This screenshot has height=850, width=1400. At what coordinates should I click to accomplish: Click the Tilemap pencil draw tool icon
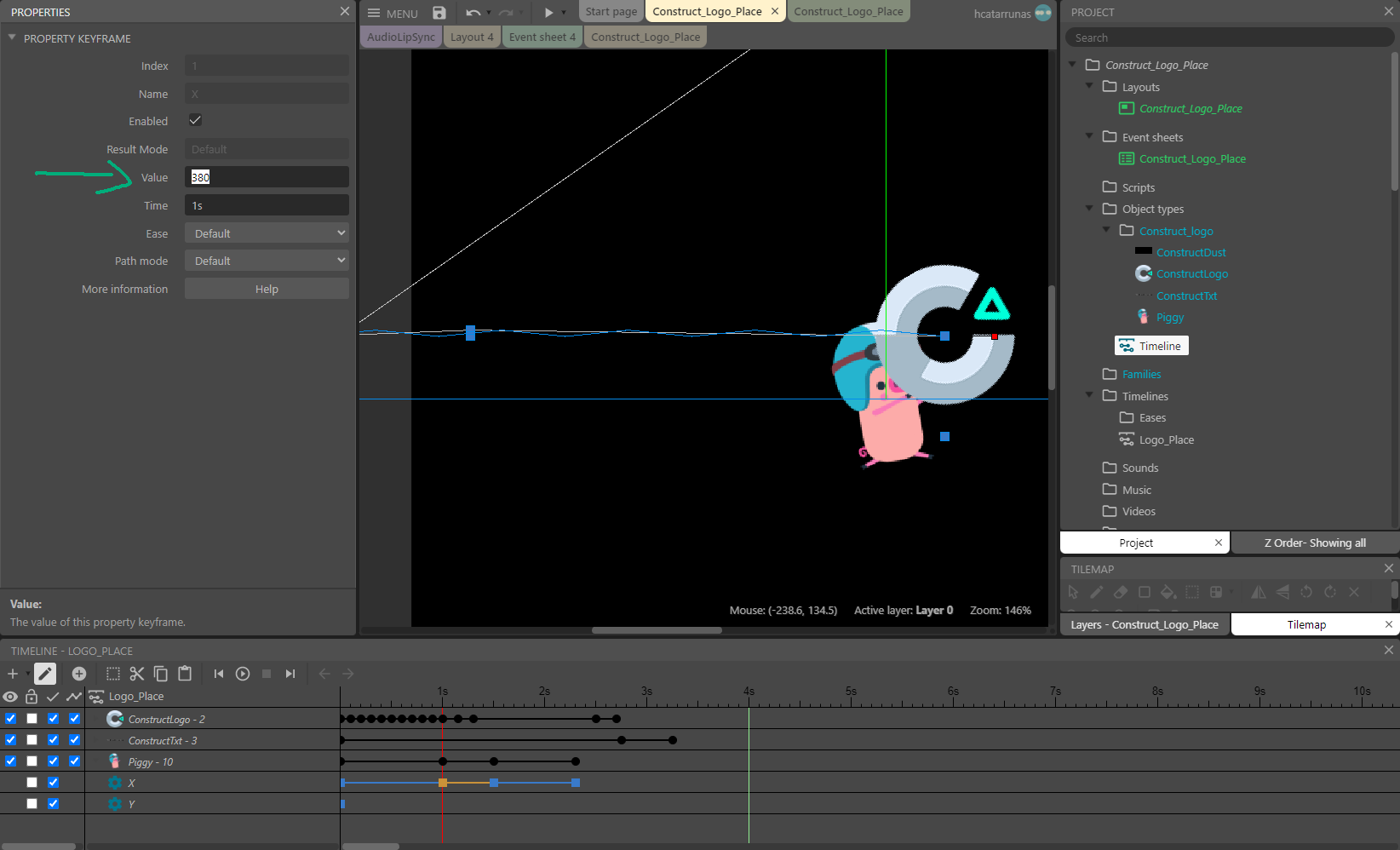[1097, 592]
